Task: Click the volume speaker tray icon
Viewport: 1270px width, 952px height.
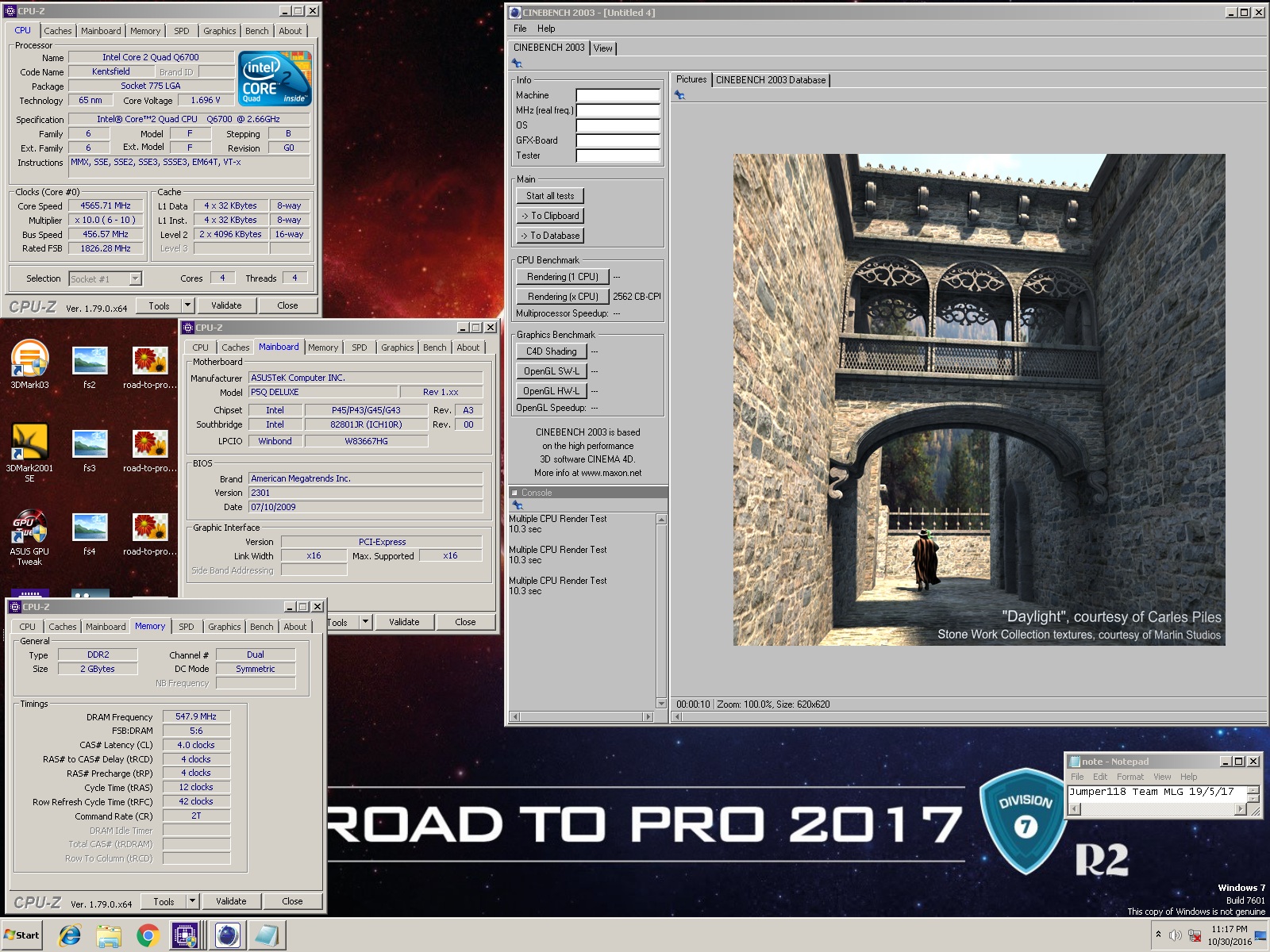Action: pyautogui.click(x=1176, y=935)
